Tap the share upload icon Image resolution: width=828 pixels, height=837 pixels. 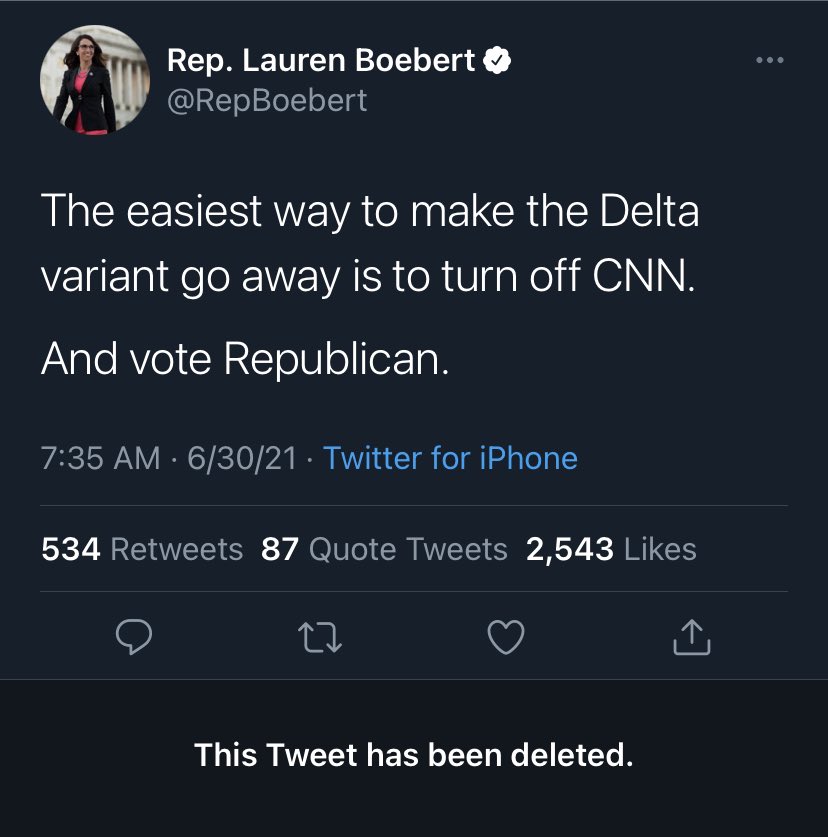pos(692,637)
